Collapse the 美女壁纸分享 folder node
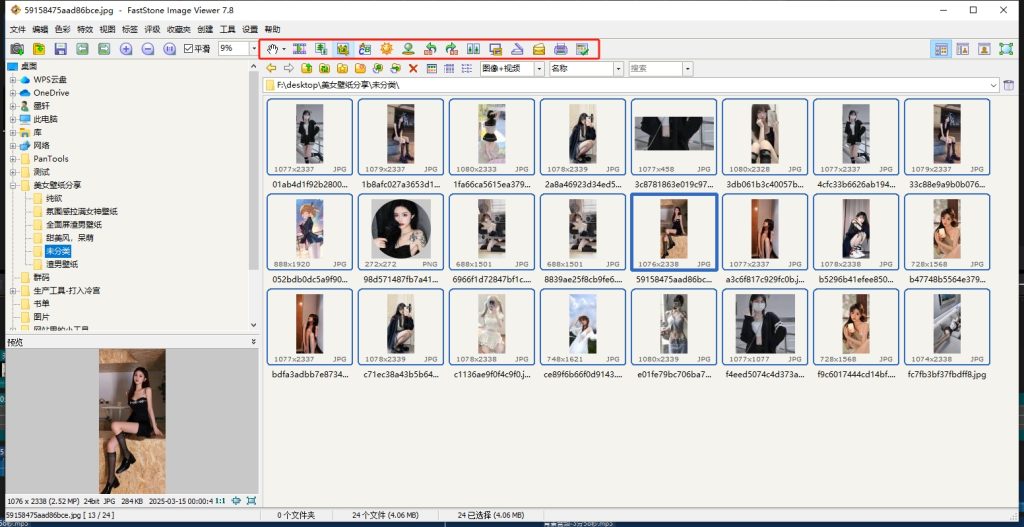The width and height of the screenshot is (1024, 527). [x=13, y=185]
